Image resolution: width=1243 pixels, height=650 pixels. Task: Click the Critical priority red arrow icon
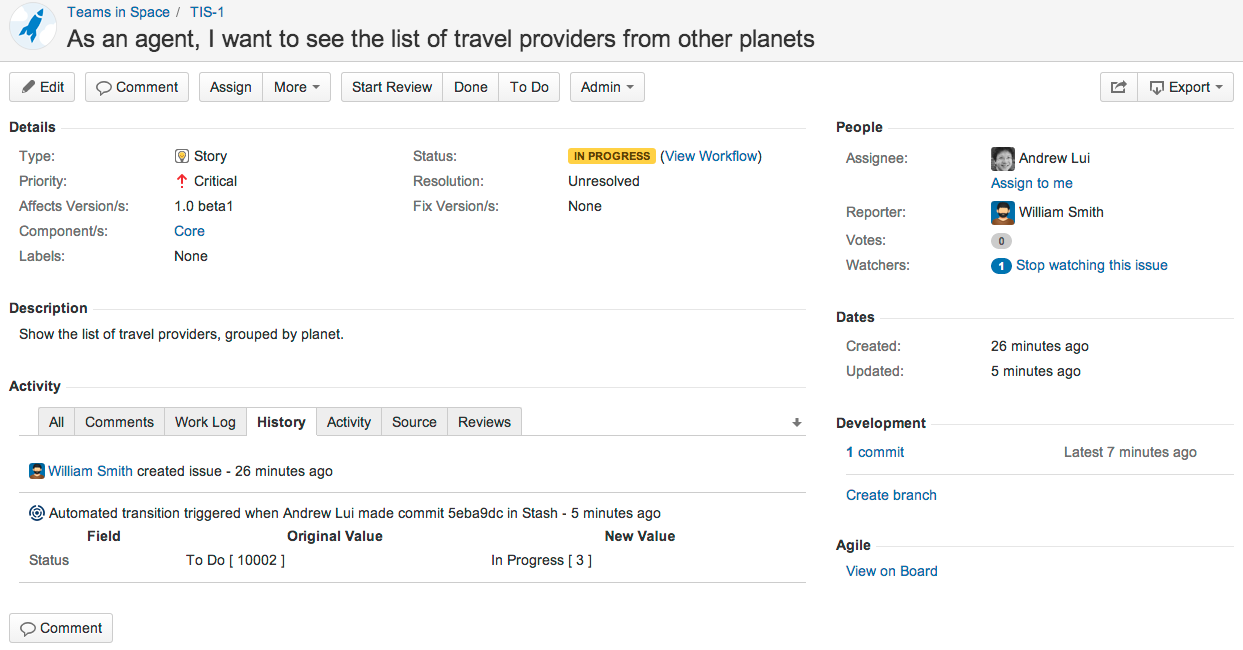click(182, 181)
